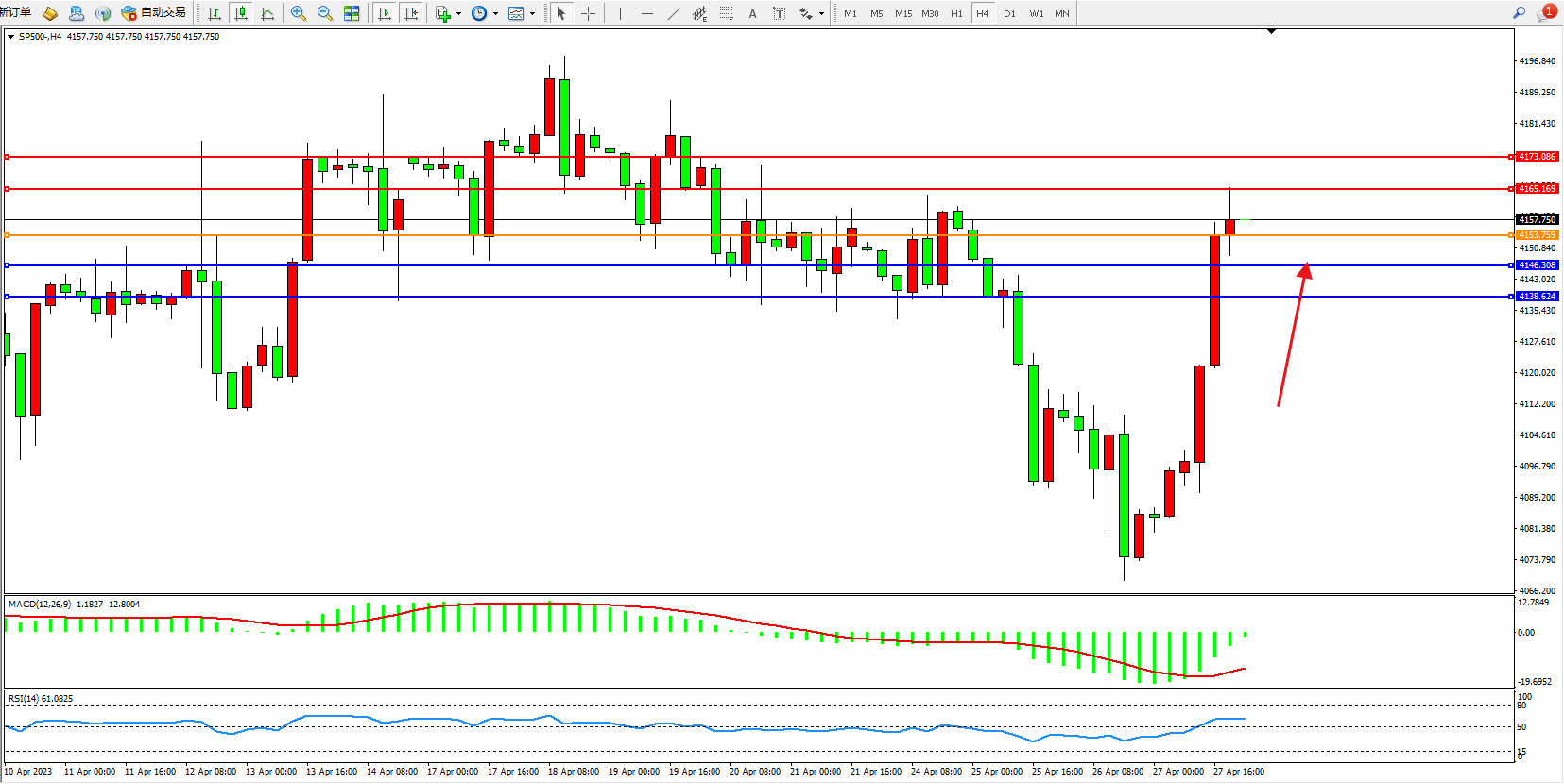Click the 自动交易 auto trading button
The image size is (1564, 784).
[154, 13]
